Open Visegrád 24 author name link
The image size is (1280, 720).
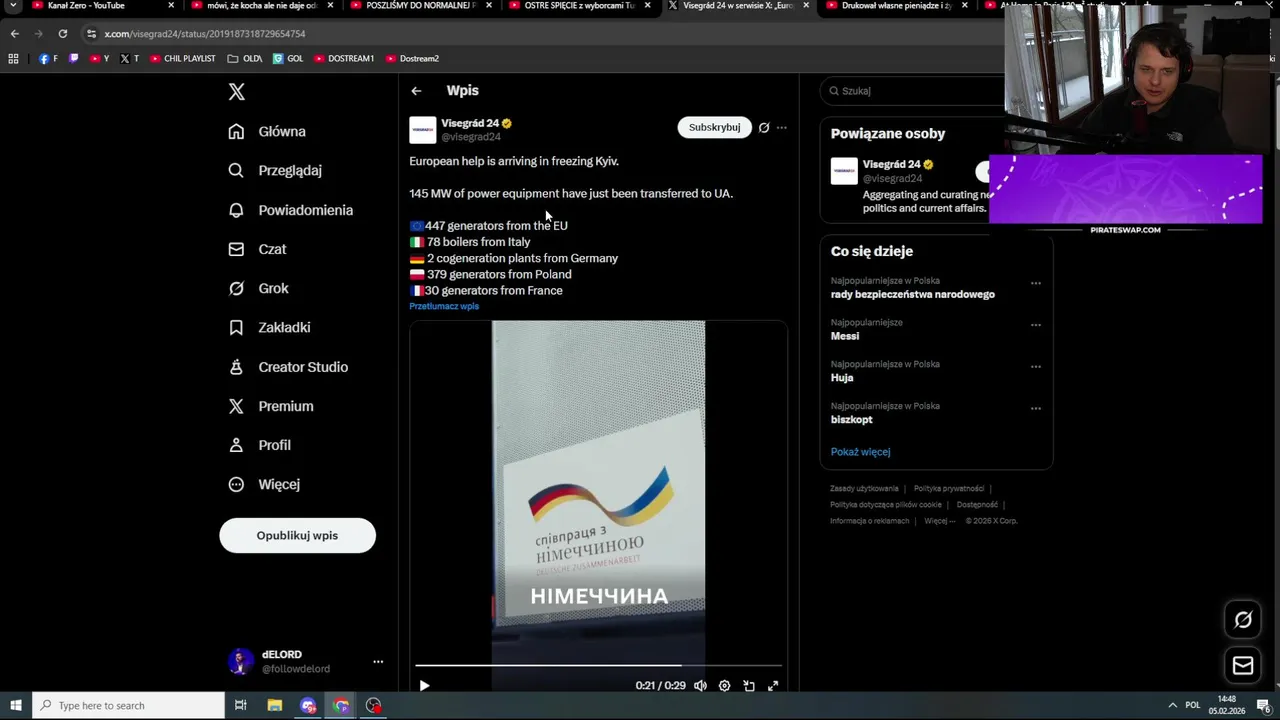tap(470, 123)
